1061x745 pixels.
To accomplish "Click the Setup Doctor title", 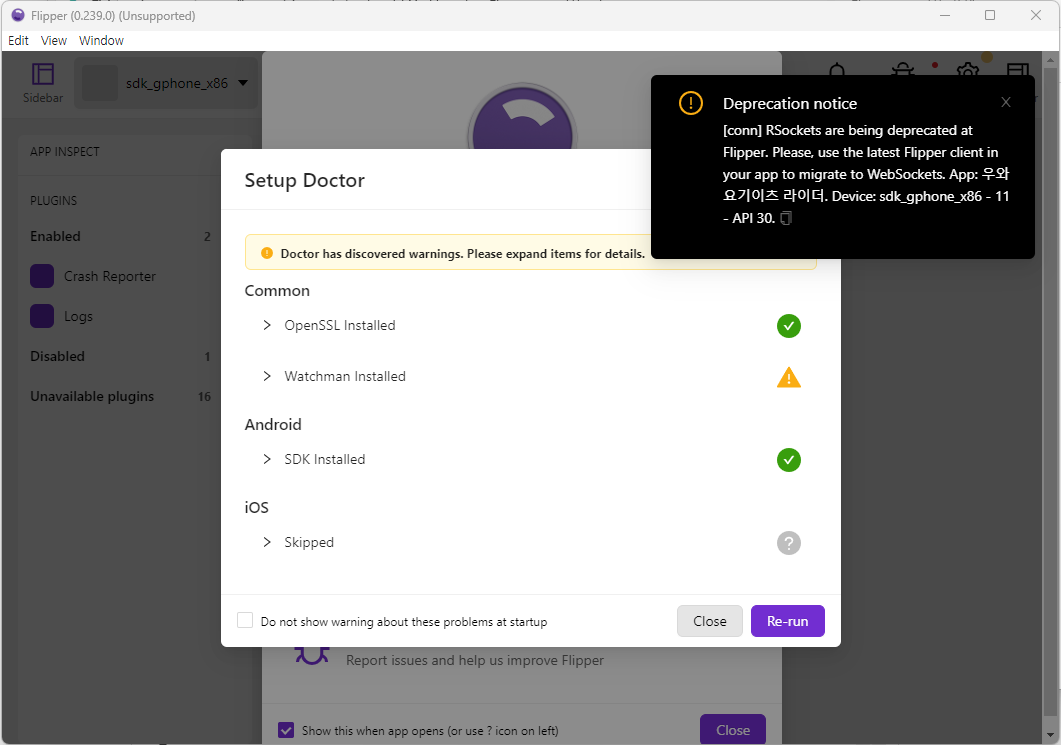I will [304, 180].
